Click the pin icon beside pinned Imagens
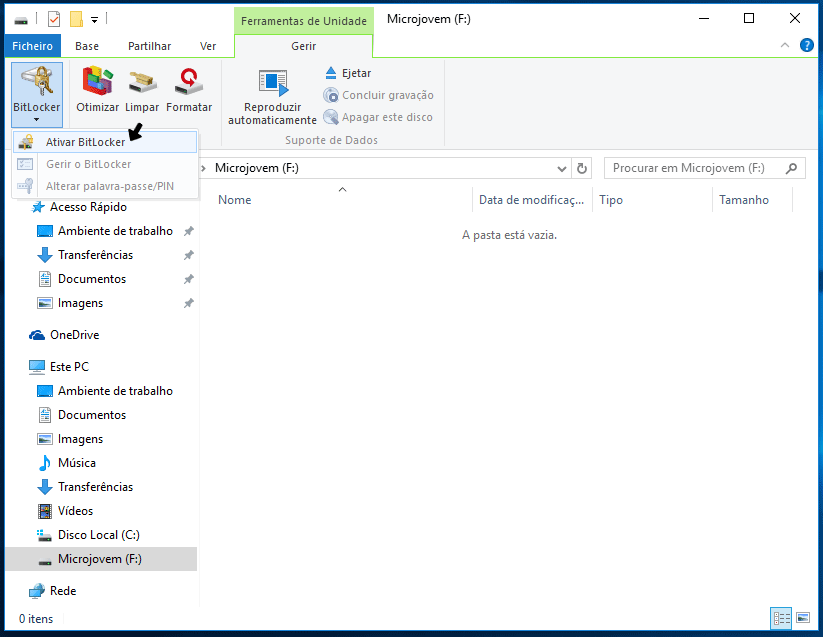The width and height of the screenshot is (823, 637). (x=188, y=303)
